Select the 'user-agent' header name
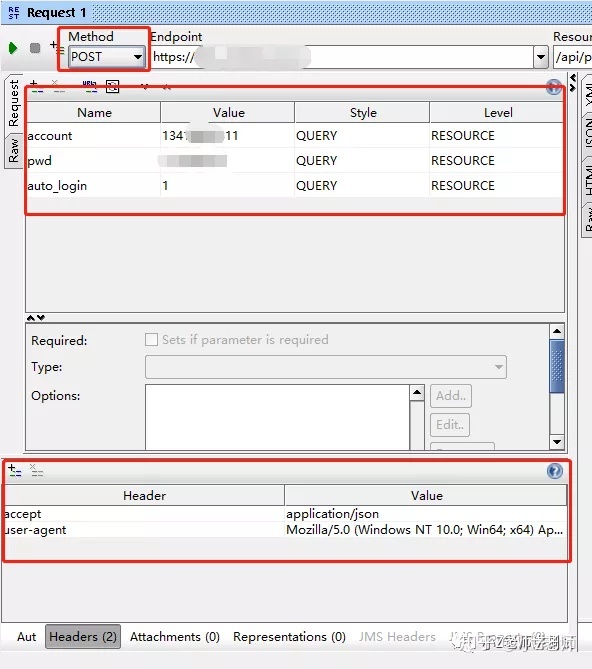This screenshot has height=669, width=592. point(35,530)
